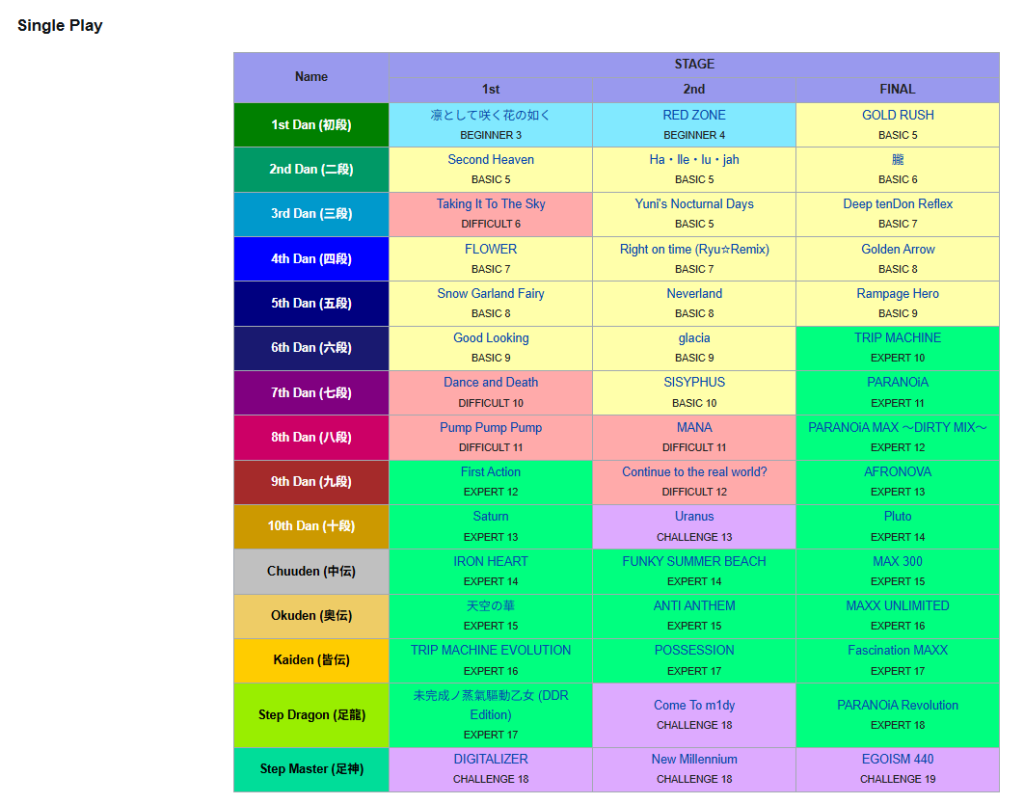Open the Pump Pump Pump link
This screenshot has width=1024, height=804.
coord(490,427)
